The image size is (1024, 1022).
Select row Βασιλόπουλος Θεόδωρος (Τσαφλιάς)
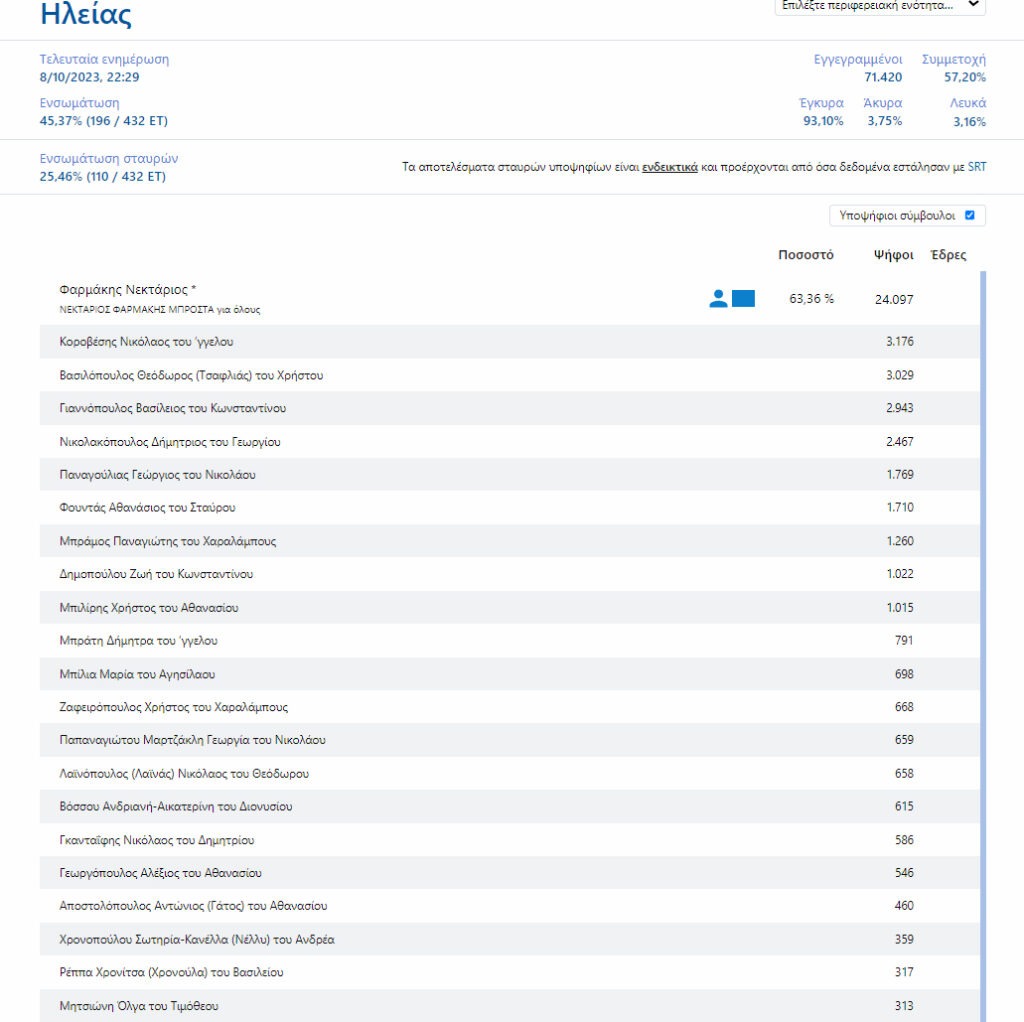tap(509, 375)
